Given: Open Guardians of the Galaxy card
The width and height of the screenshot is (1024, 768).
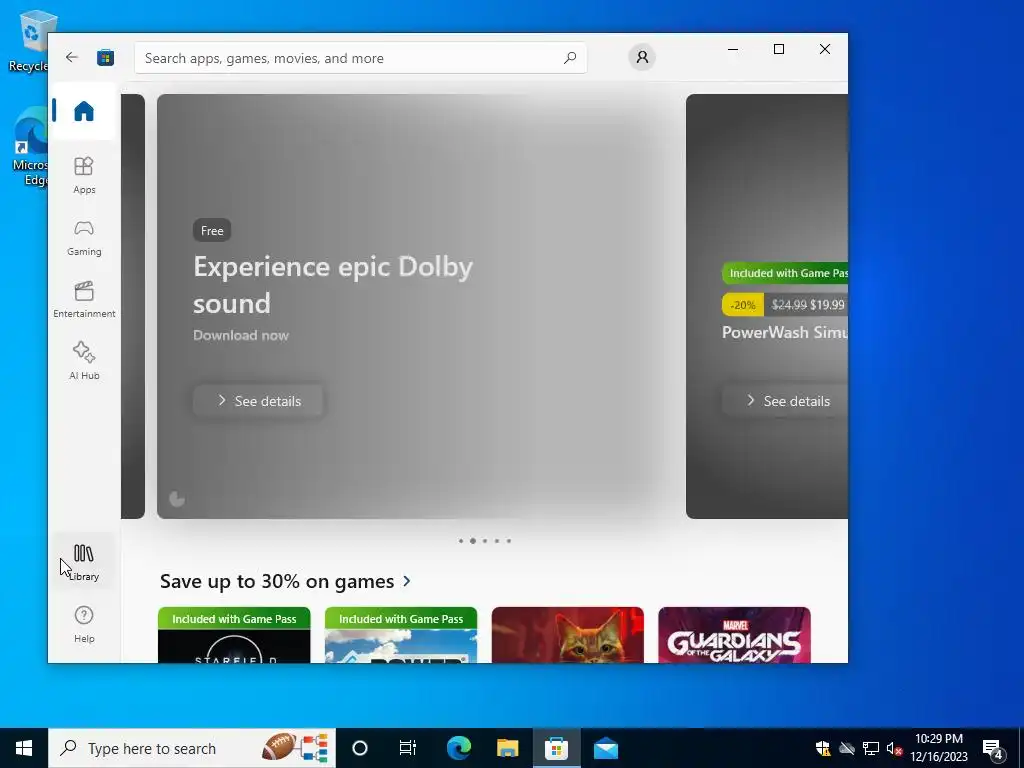Looking at the screenshot, I should point(735,635).
